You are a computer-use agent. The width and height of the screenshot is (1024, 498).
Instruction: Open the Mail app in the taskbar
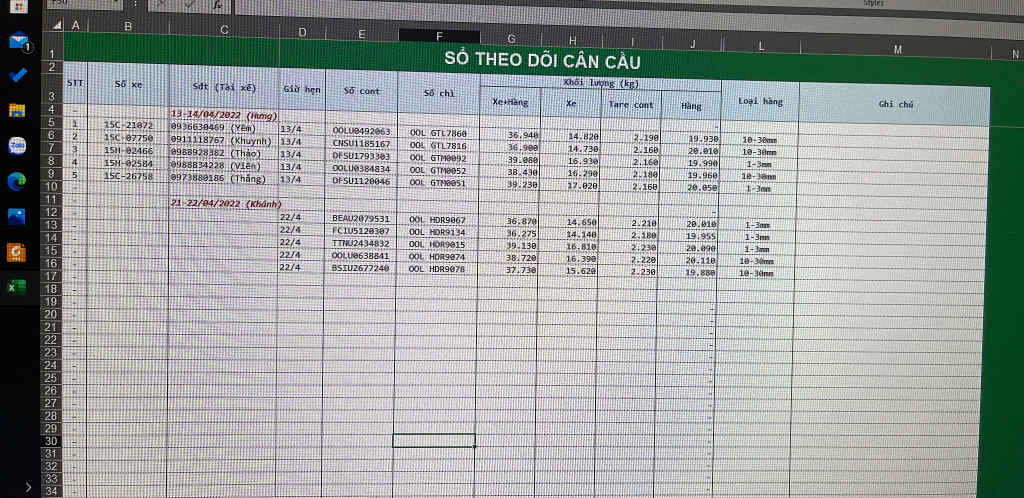(x=18, y=42)
